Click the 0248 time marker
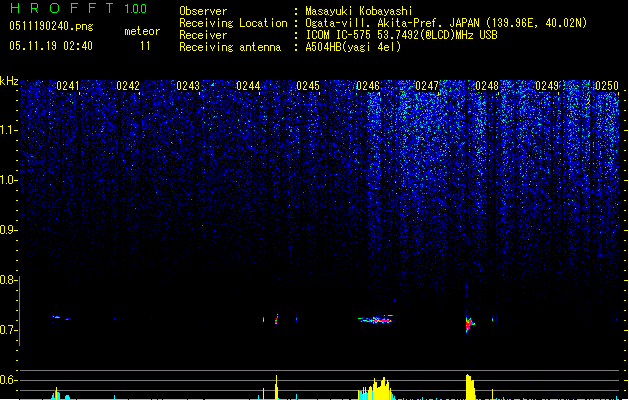 (x=487, y=86)
